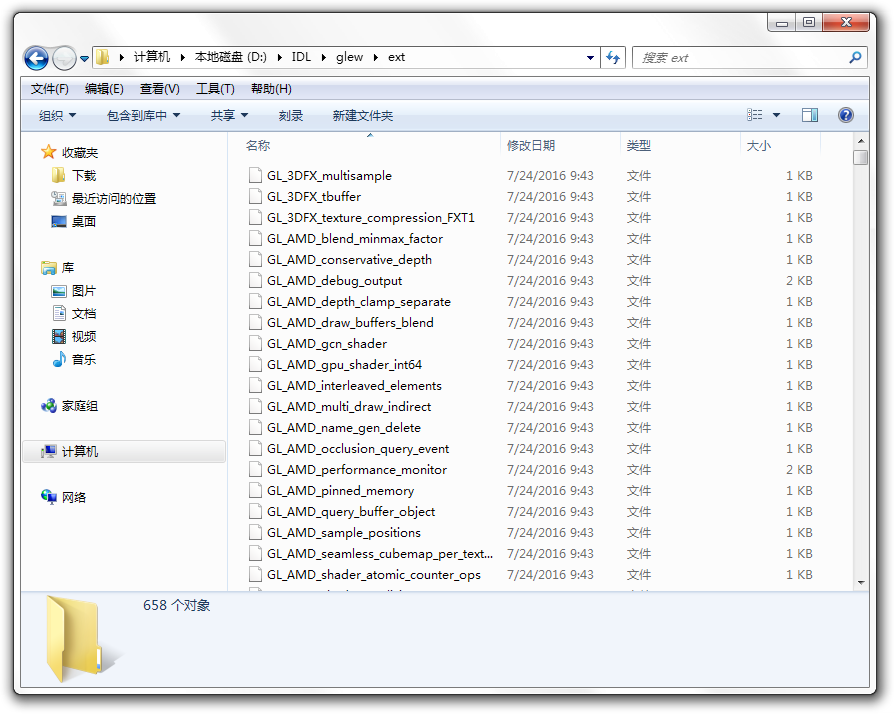Click the change view icon

[x=755, y=116]
